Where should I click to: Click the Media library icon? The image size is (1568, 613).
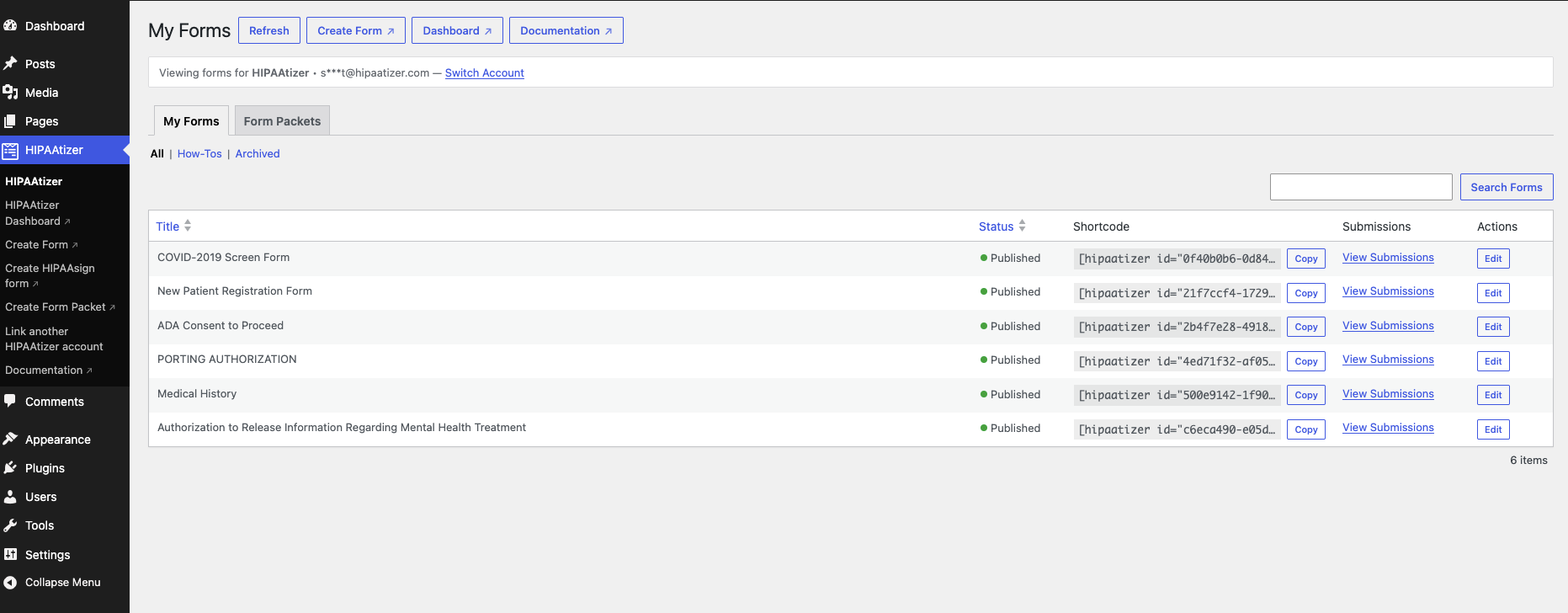point(10,93)
